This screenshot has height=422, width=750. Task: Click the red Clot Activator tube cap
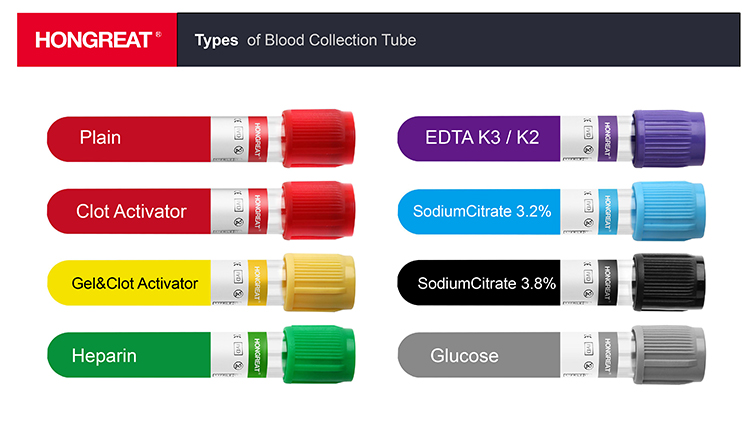pos(316,210)
